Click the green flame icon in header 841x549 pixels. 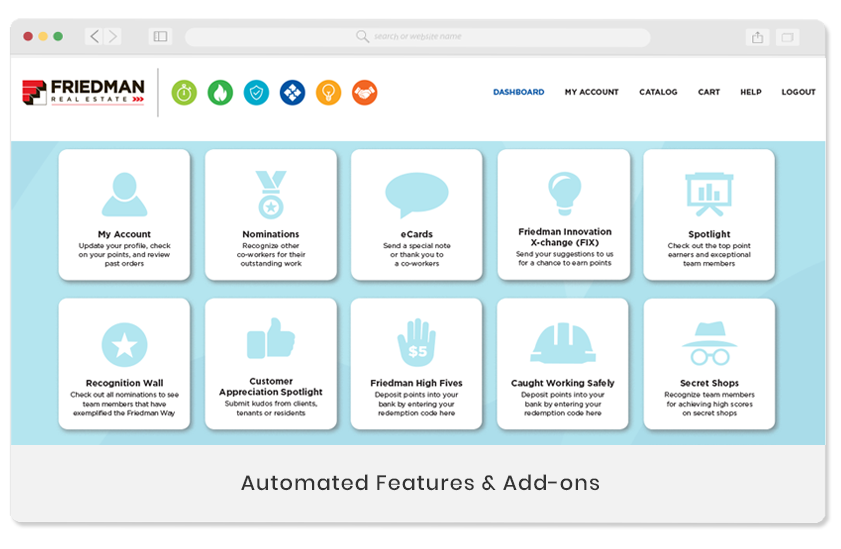coord(219,92)
